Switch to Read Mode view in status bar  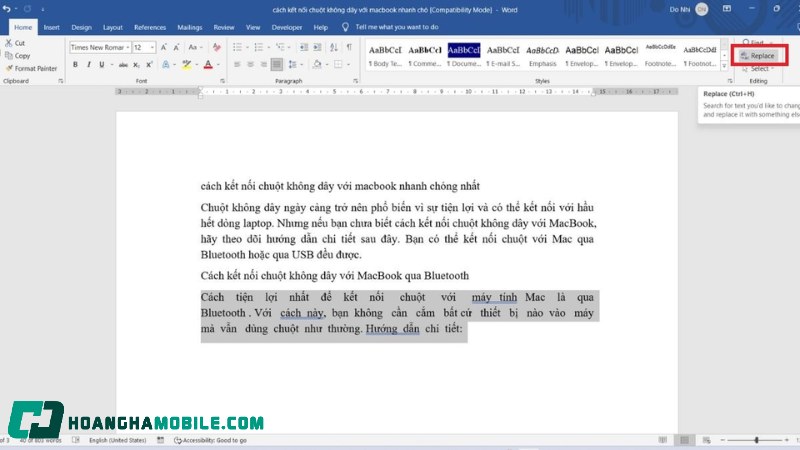click(663, 440)
